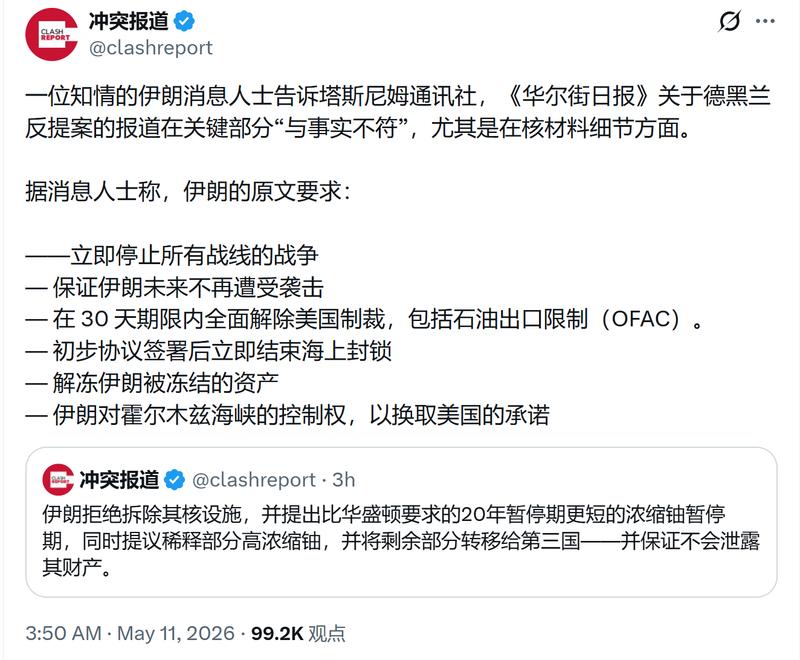Click the line about 霍尔木兹海峡的控制权

pyautogui.click(x=287, y=415)
